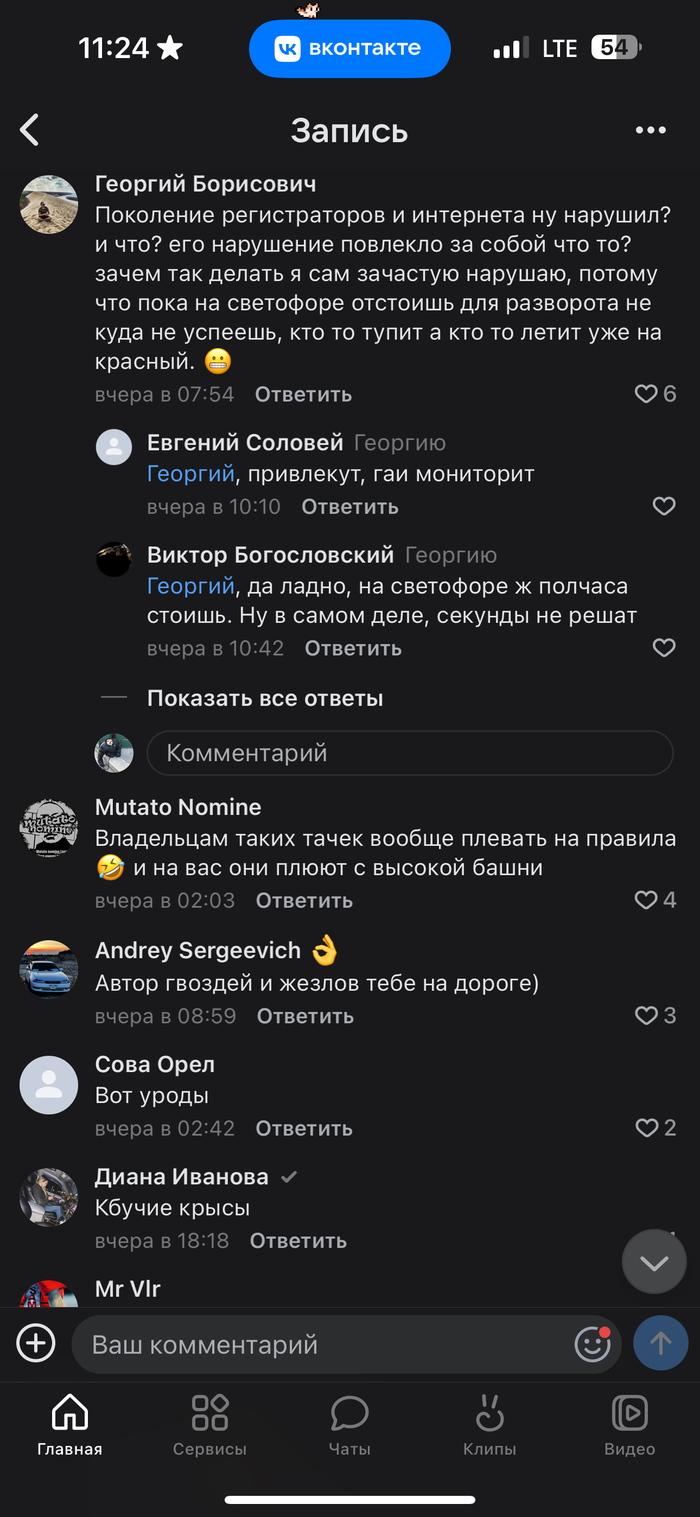Viewport: 700px width, 1517px height.
Task: Like Mutato Nomine's comment
Action: tap(647, 900)
